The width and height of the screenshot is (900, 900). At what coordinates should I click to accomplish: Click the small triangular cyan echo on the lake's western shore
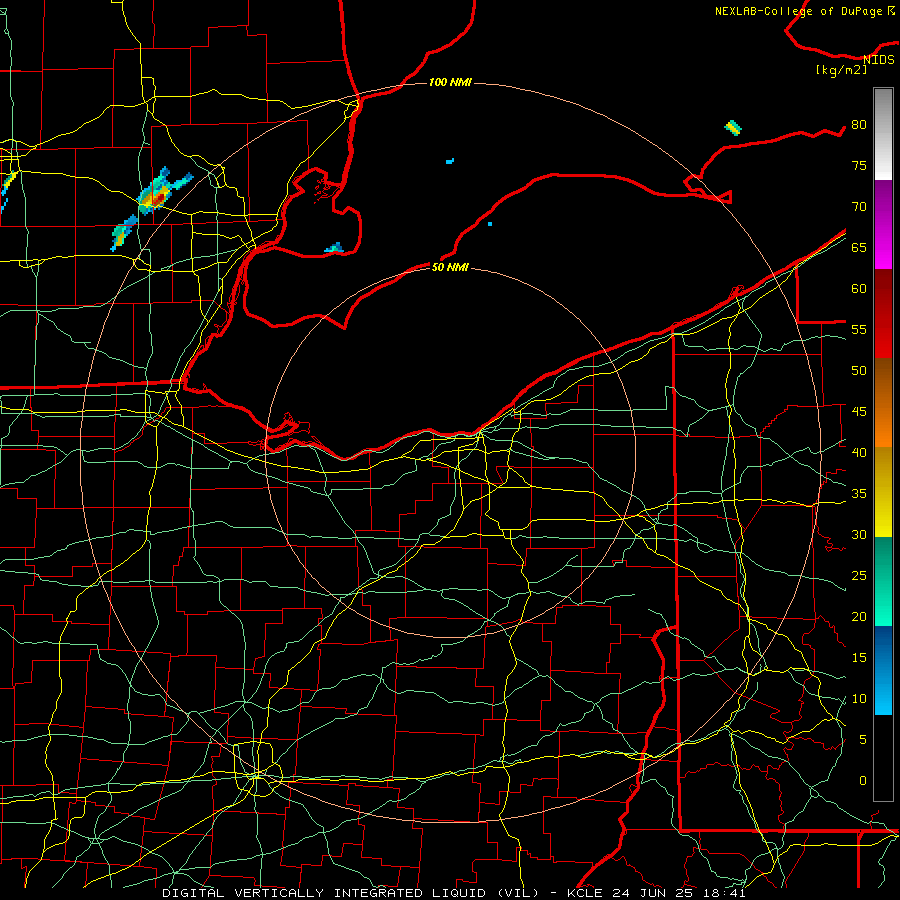tap(334, 248)
